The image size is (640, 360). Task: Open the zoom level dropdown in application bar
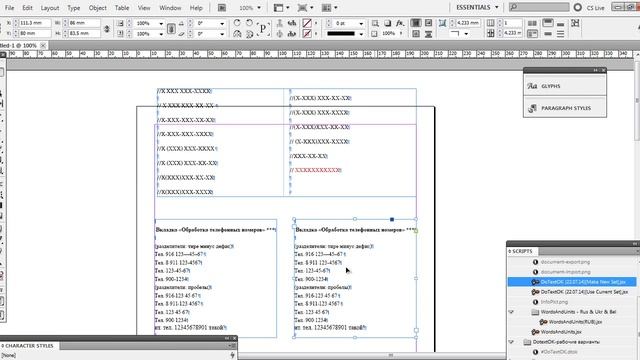point(259,8)
